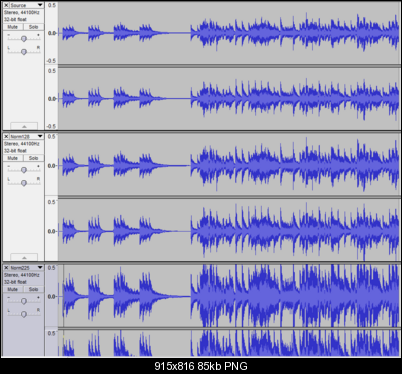Screen dimensions: 402x374
Task: Click the Norm225 track left channel waveform
Action: [229, 296]
